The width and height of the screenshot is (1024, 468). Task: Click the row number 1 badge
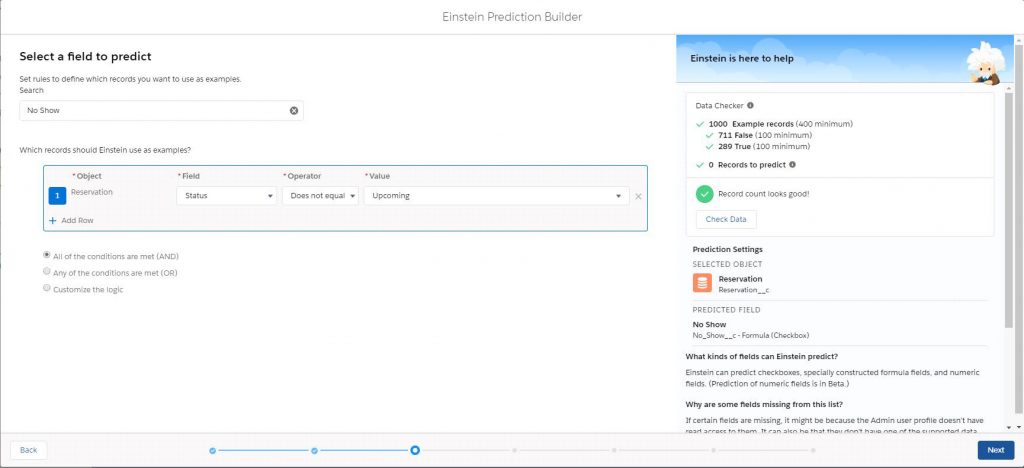[58, 196]
